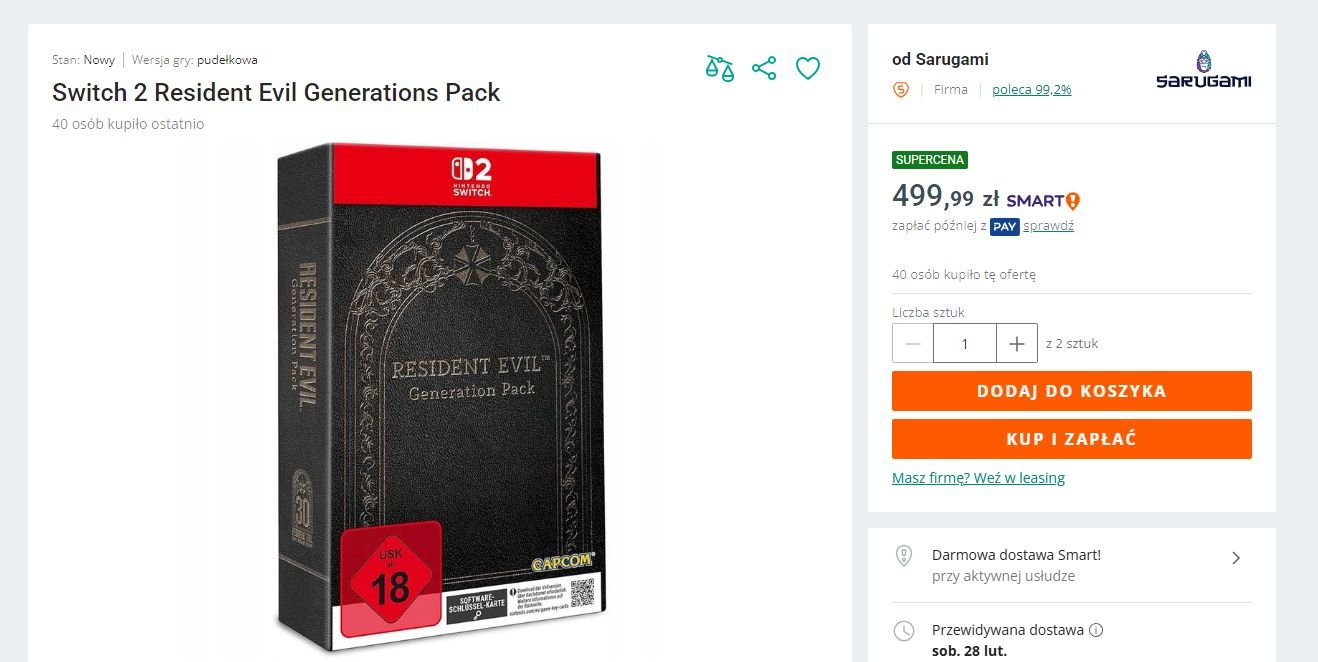Click the location pin delivery icon
The width and height of the screenshot is (1318, 662).
pos(904,556)
